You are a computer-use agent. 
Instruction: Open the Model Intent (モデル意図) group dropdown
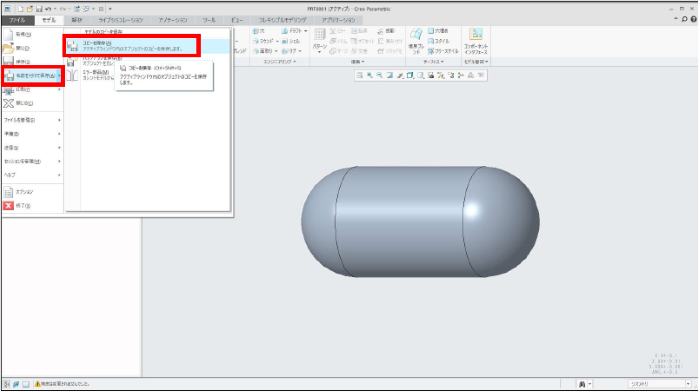(476, 62)
